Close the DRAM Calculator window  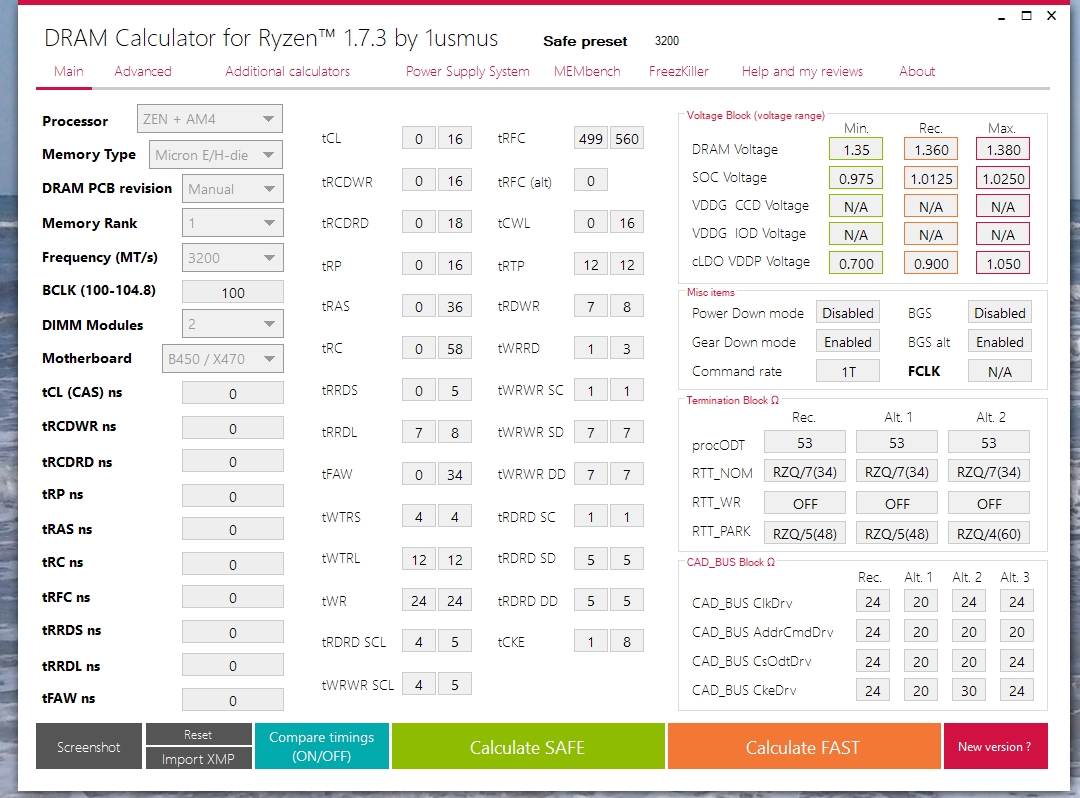pyautogui.click(x=1051, y=16)
